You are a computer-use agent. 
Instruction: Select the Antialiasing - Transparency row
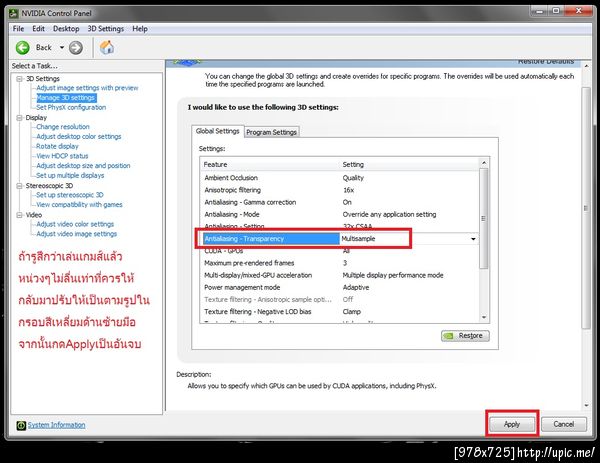(340, 239)
